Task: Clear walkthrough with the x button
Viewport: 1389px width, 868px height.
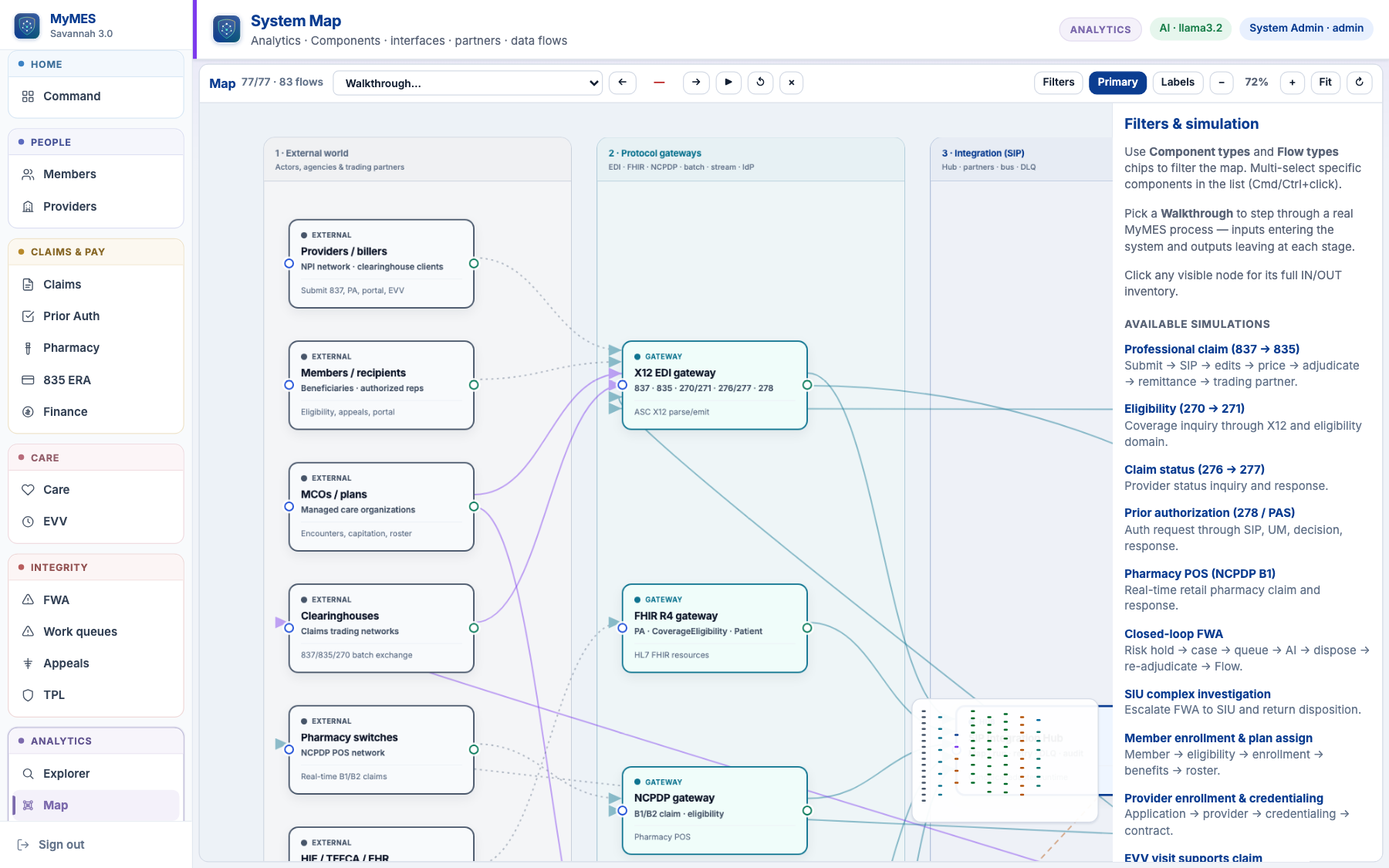Action: [792, 83]
